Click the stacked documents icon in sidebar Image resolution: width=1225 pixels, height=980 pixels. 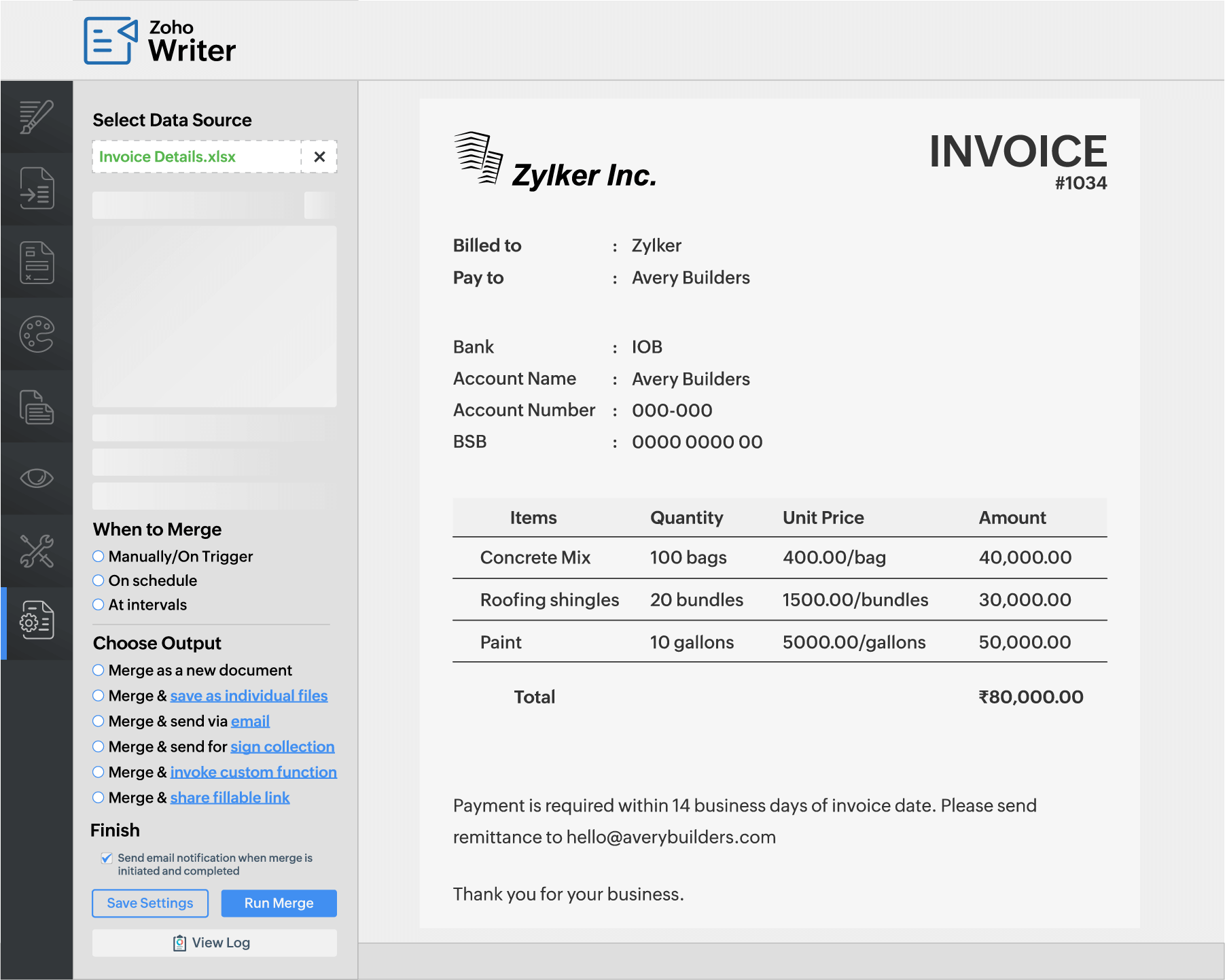click(37, 406)
